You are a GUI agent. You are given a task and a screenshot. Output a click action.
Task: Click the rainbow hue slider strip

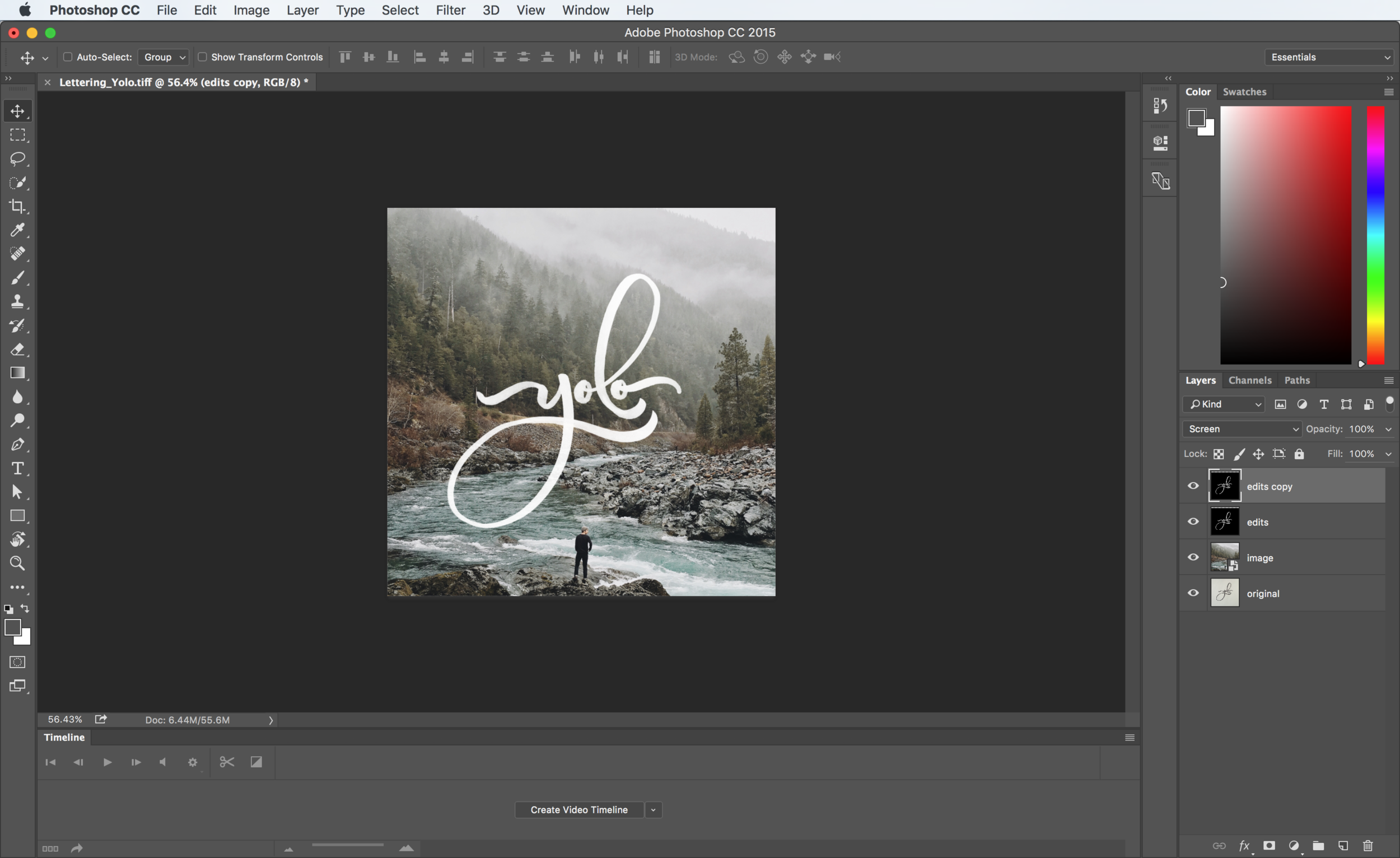coord(1375,235)
